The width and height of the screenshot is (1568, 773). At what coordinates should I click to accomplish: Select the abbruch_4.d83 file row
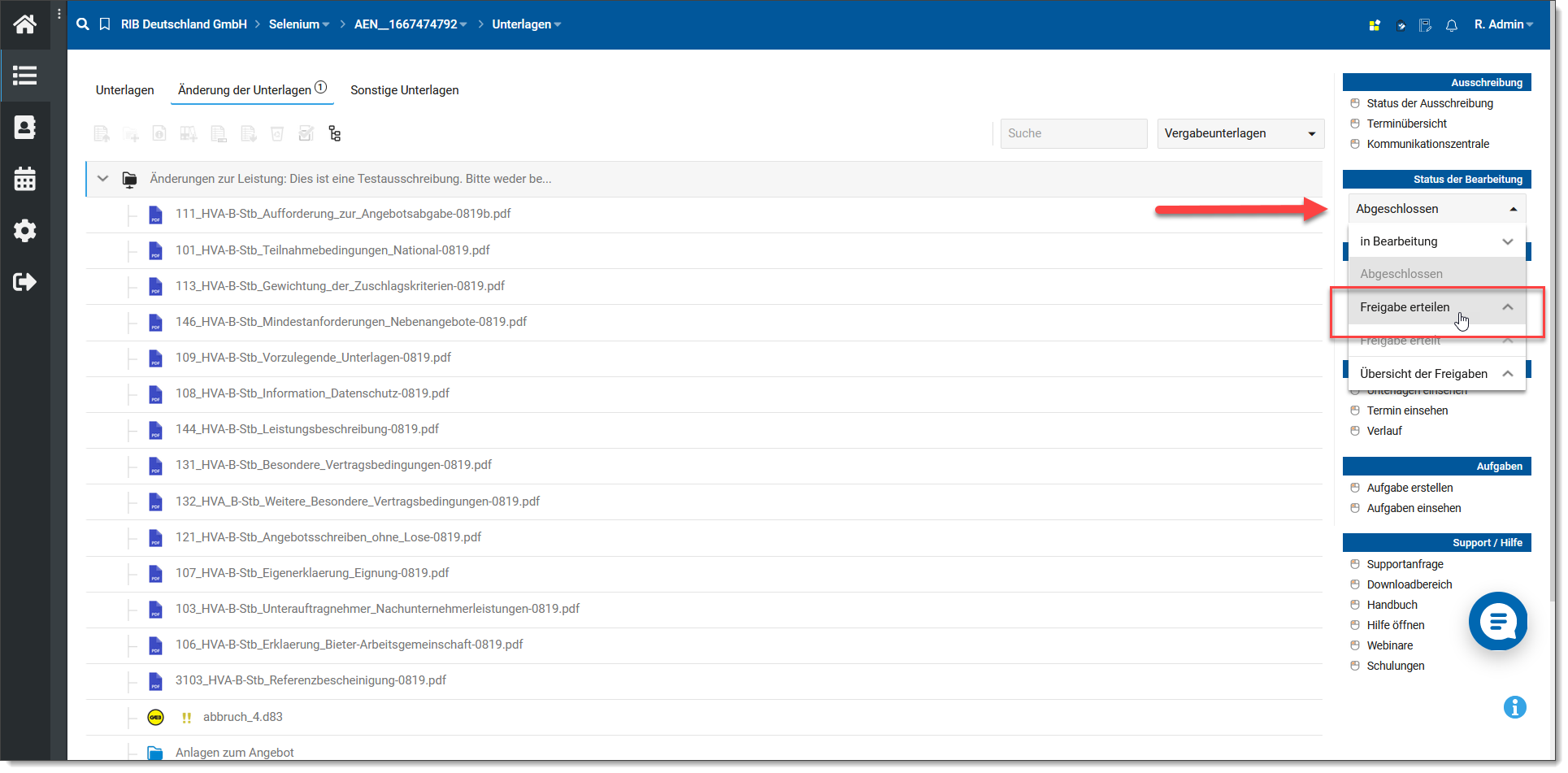pyautogui.click(x=704, y=717)
